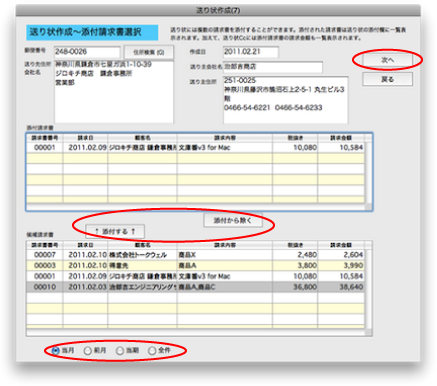
Task: Select candidate invoice row 00007
Action: 195,255
